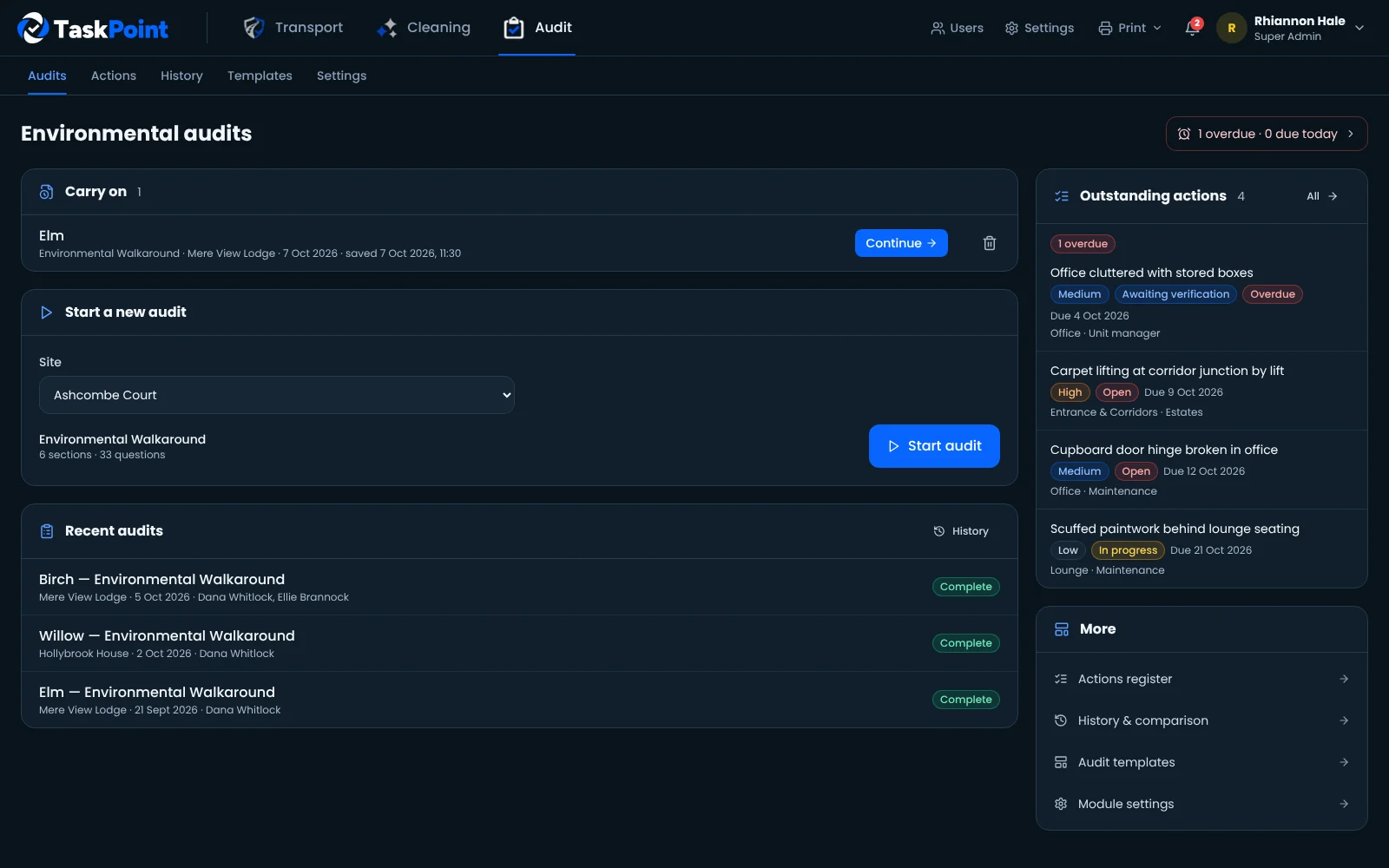Switch to the Cleaning module
Image resolution: width=1389 pixels, height=868 pixels.
(x=424, y=28)
